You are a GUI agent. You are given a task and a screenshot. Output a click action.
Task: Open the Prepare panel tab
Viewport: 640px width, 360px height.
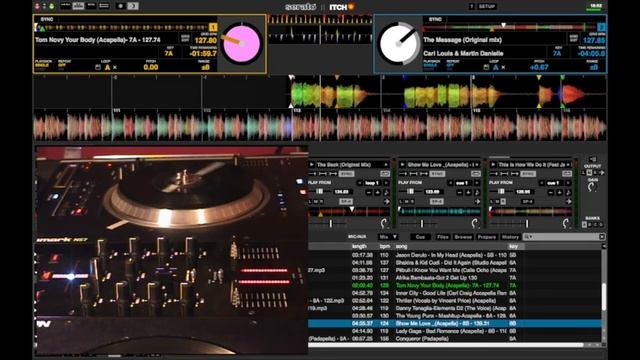click(487, 237)
